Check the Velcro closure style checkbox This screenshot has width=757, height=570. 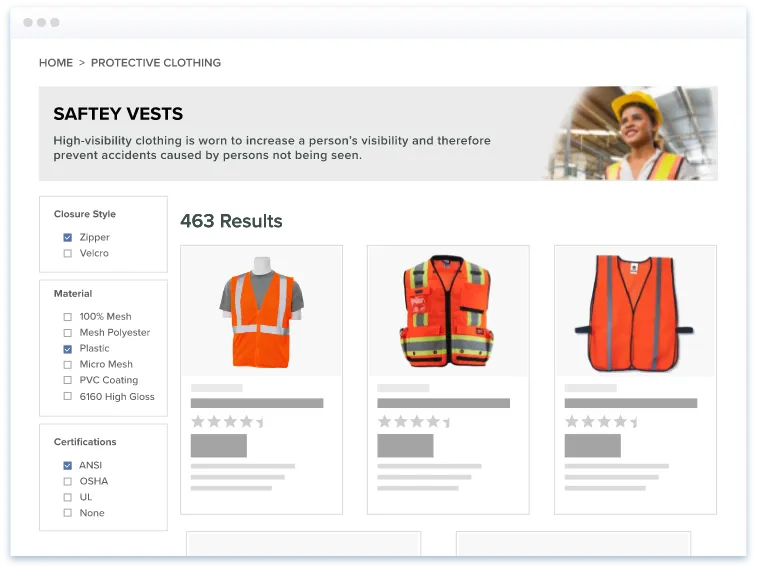(68, 253)
